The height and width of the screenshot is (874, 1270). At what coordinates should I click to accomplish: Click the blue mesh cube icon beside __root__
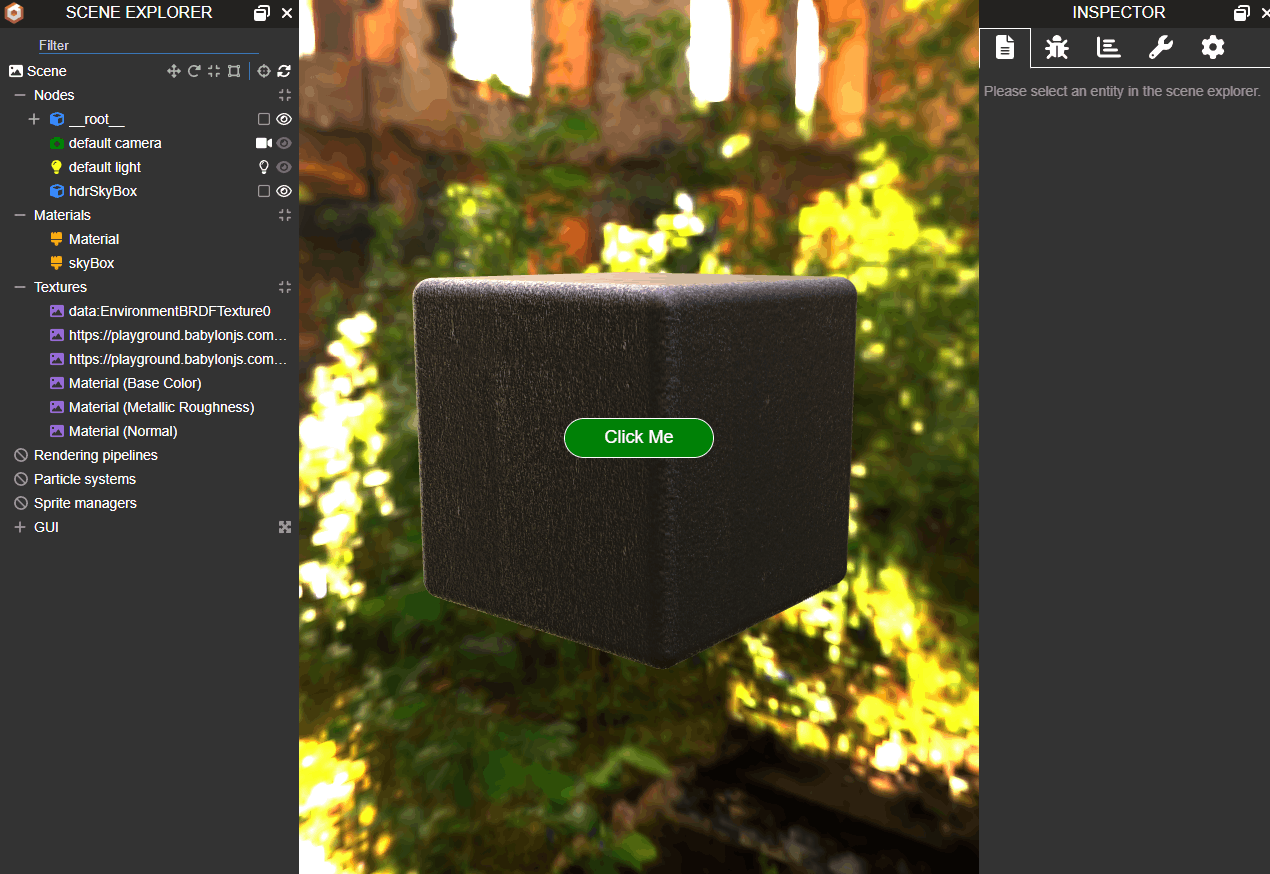56,119
